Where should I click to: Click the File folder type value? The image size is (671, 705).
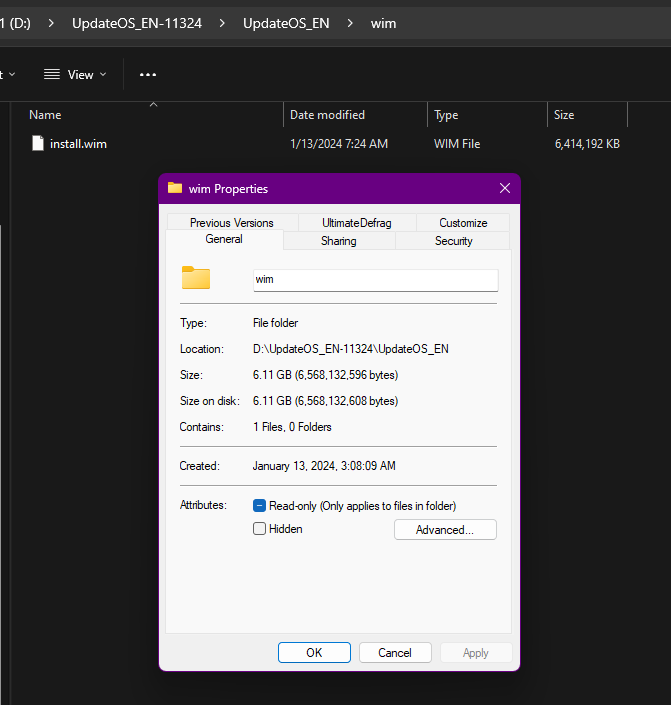[x=275, y=323]
